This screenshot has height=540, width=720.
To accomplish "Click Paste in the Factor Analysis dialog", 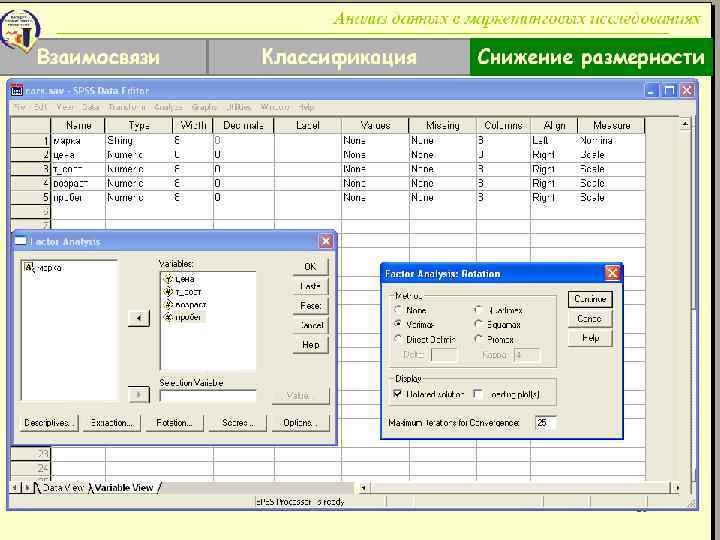I will click(x=310, y=286).
